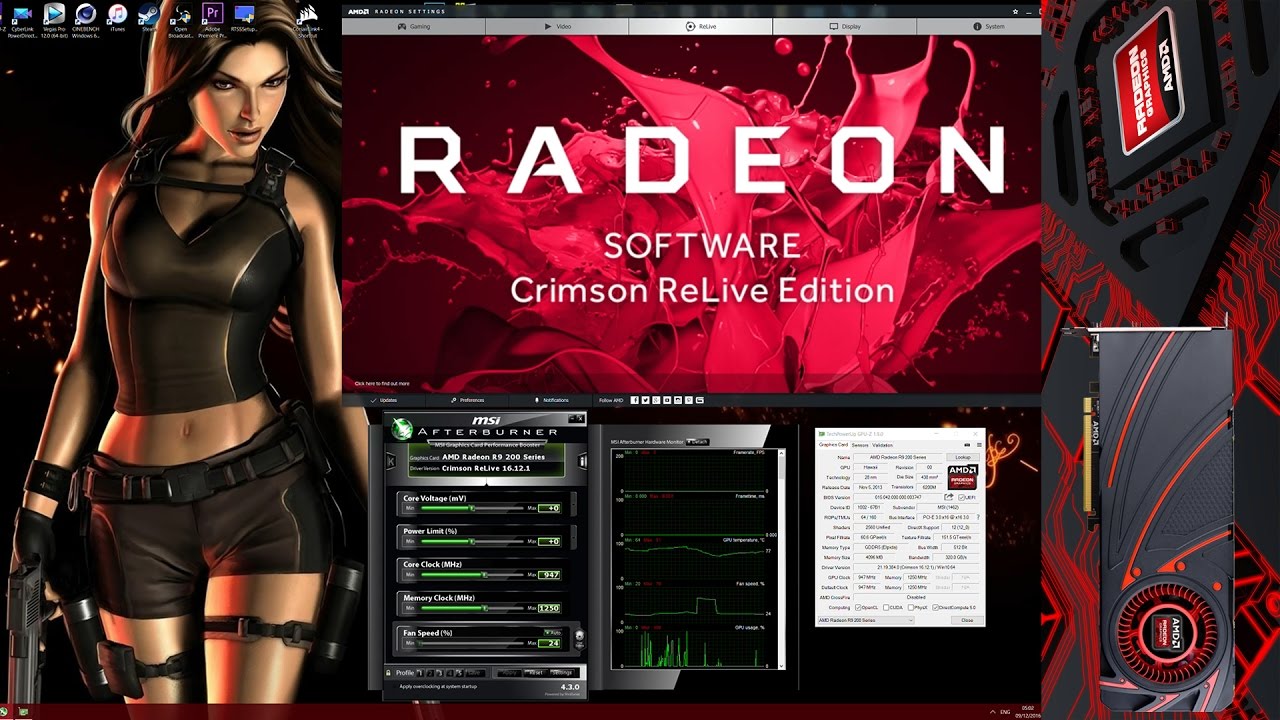1280x720 pixels.
Task: Click AMD Radeon Graphics logo in GPU-Z
Action: tap(962, 477)
